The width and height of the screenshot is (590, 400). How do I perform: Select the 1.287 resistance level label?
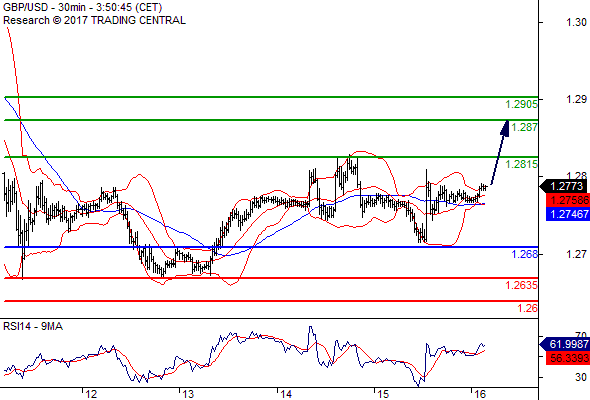524,127
